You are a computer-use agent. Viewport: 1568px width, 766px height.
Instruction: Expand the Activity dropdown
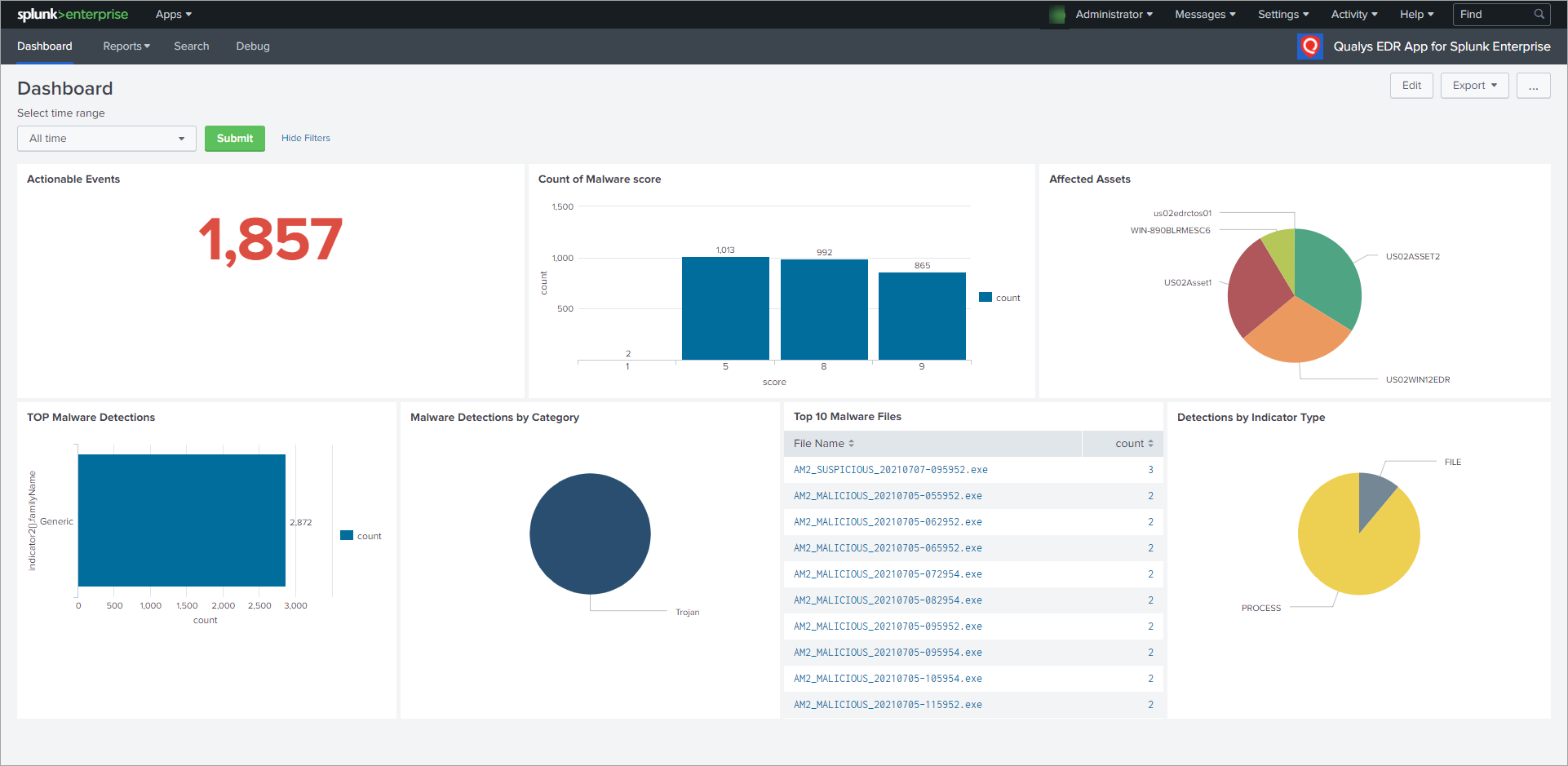1353,14
